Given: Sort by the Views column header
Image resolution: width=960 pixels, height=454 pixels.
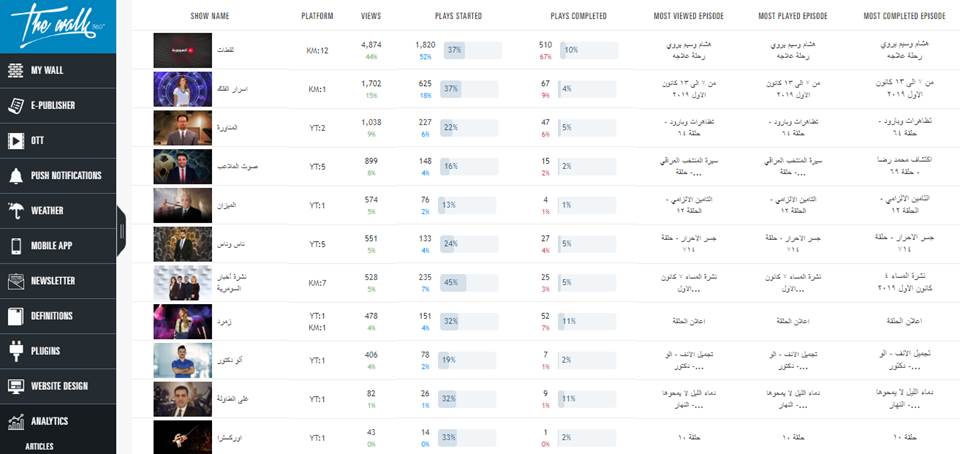Looking at the screenshot, I should tap(371, 16).
